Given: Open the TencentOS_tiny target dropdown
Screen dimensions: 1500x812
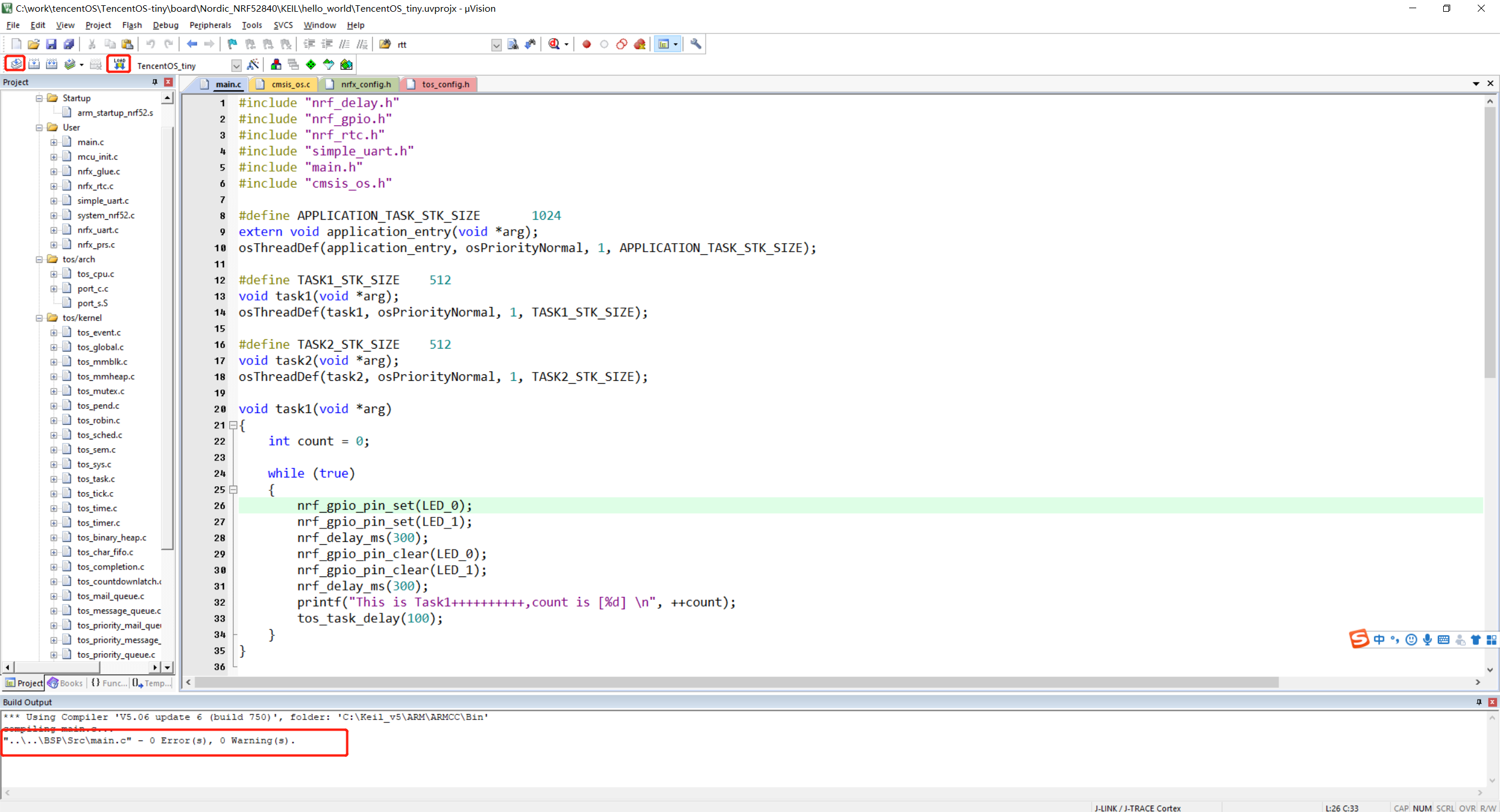Looking at the screenshot, I should 236,65.
